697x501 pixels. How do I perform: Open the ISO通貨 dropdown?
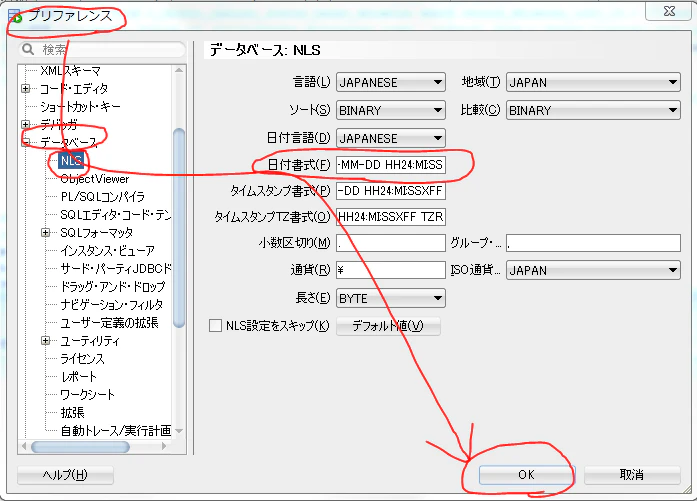[593, 270]
